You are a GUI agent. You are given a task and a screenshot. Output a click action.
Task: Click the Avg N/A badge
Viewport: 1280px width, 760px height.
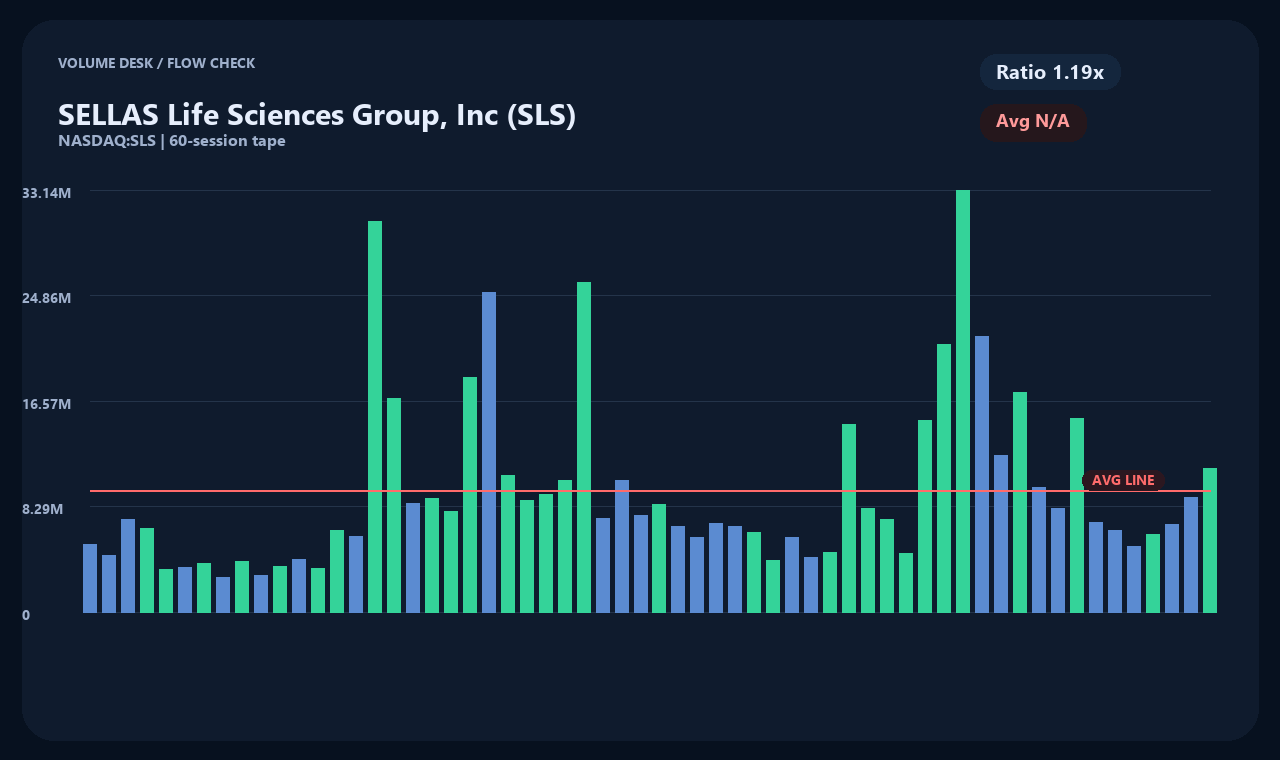(1033, 122)
